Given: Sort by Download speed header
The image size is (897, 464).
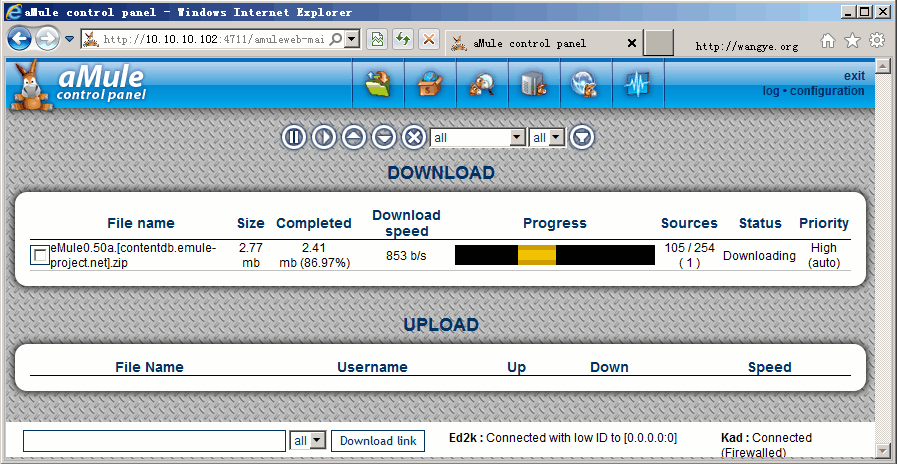Looking at the screenshot, I should (x=406, y=223).
